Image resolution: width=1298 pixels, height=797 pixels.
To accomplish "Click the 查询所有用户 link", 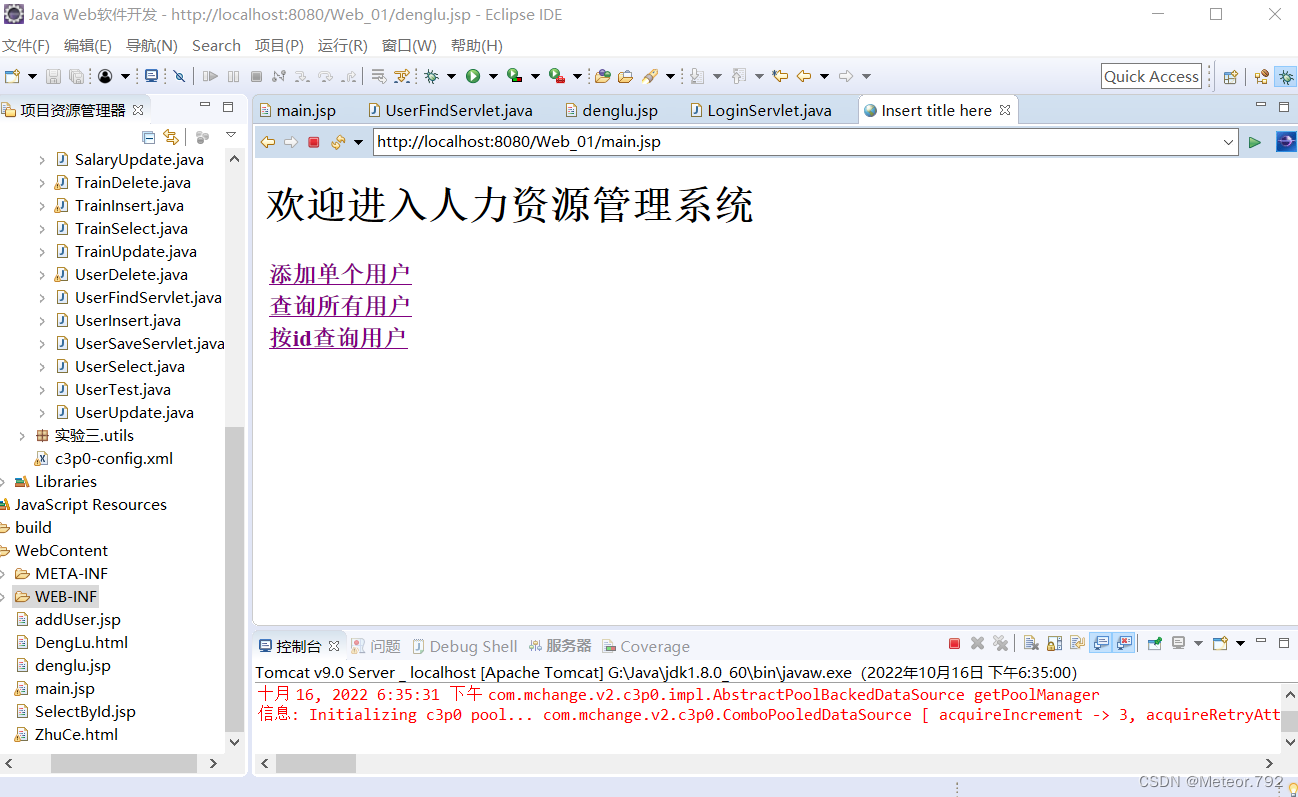I will pyautogui.click(x=340, y=307).
